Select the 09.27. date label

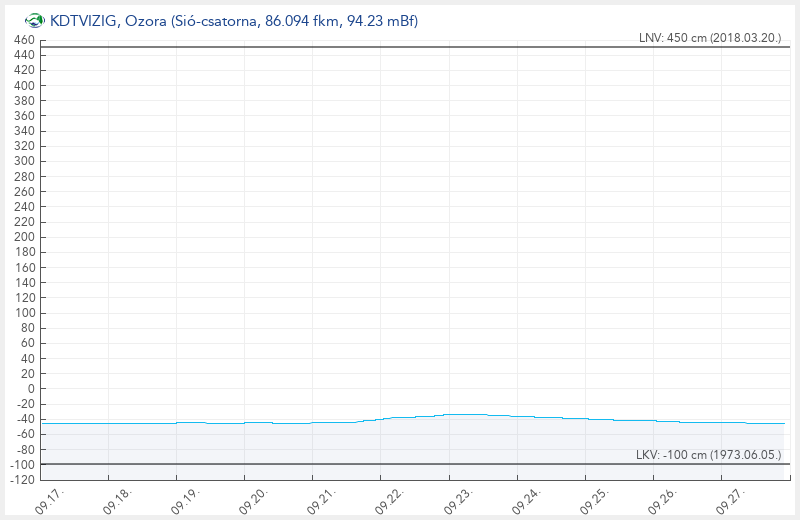[729, 500]
